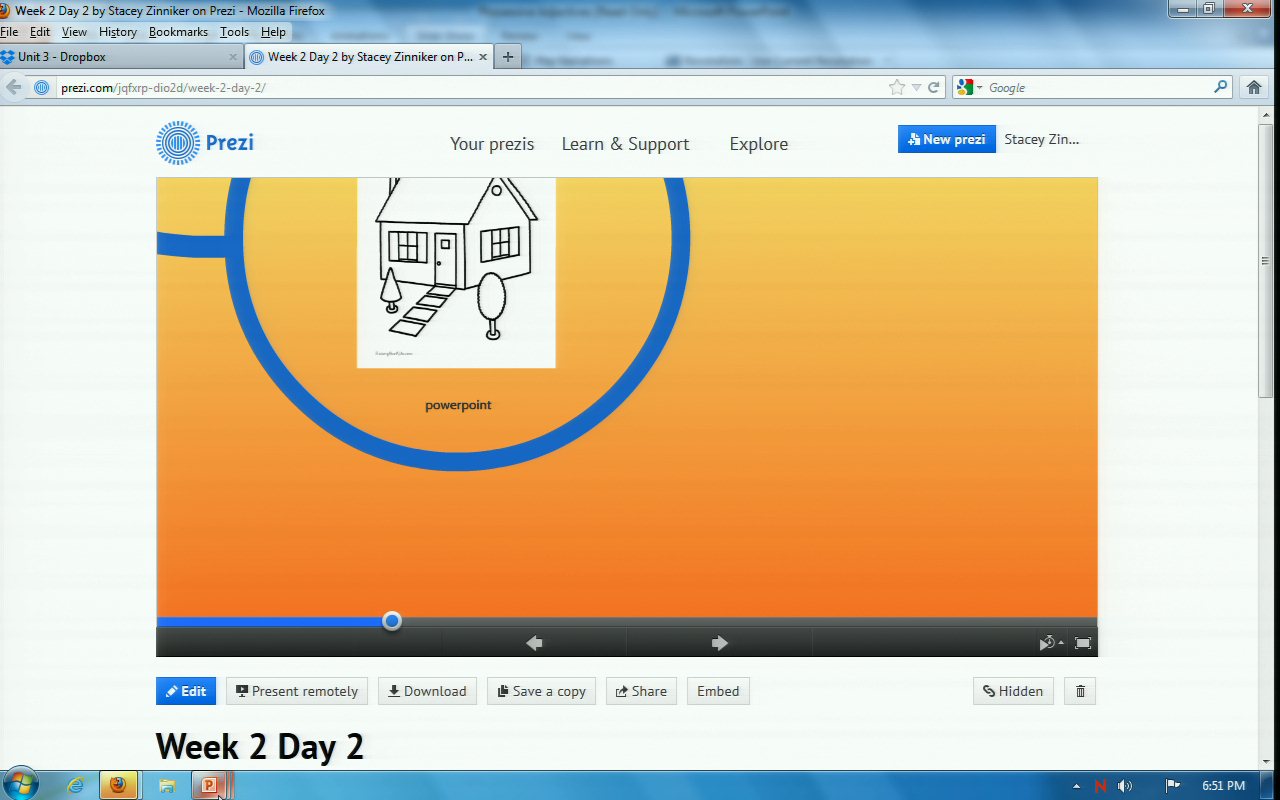Toggle Hidden privacy setting button
1280x800 pixels.
click(x=1012, y=691)
